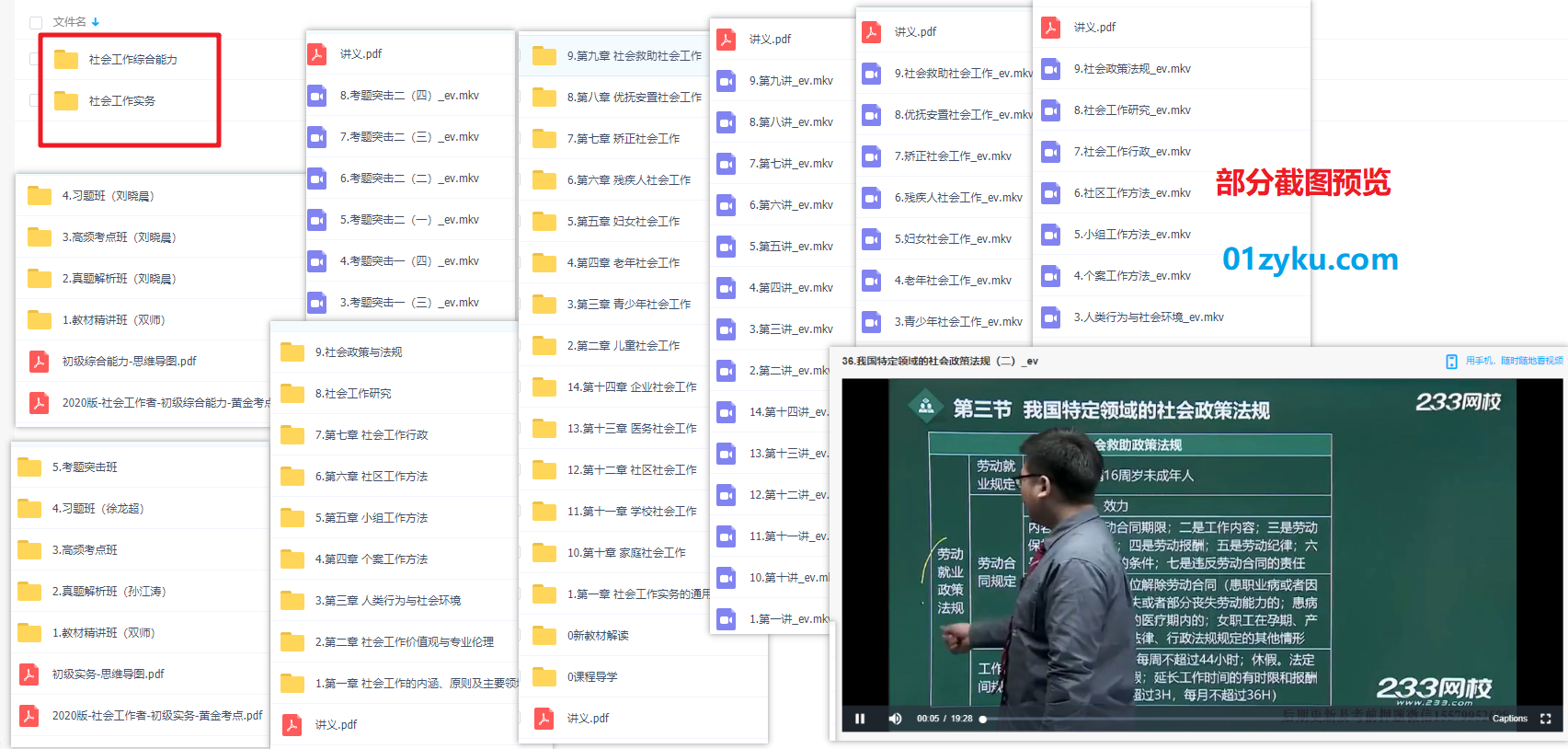Click the folder icon of 9.第九章 社会救助社会工作
The height and width of the screenshot is (749, 1568).
tap(544, 56)
